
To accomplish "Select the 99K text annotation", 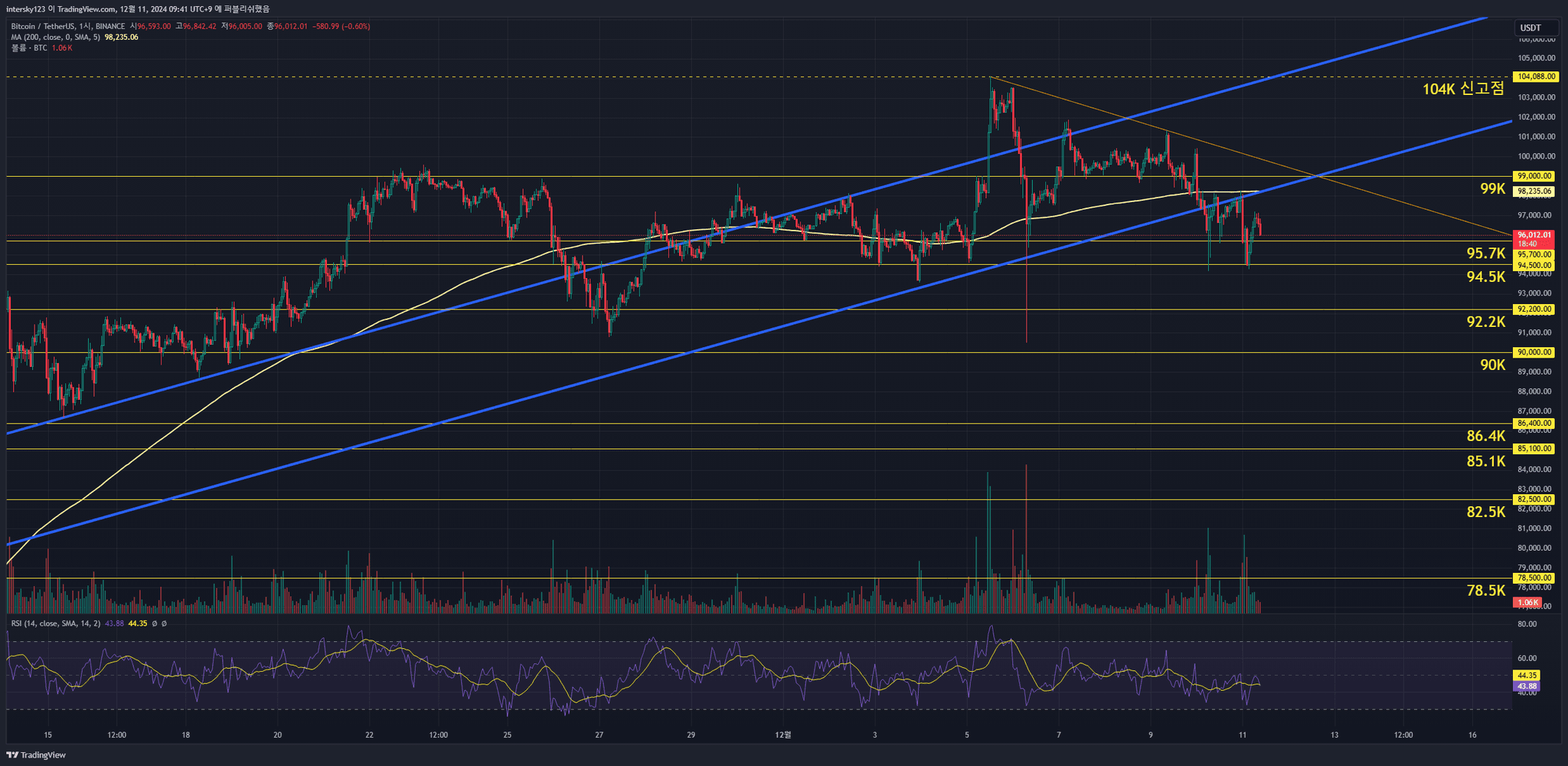I will coord(1492,188).
